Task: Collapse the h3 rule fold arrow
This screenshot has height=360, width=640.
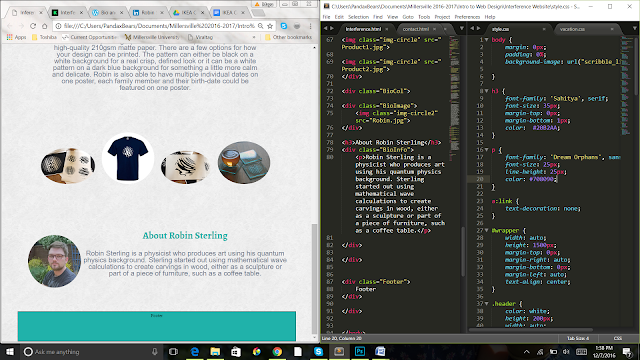Action: [487, 91]
